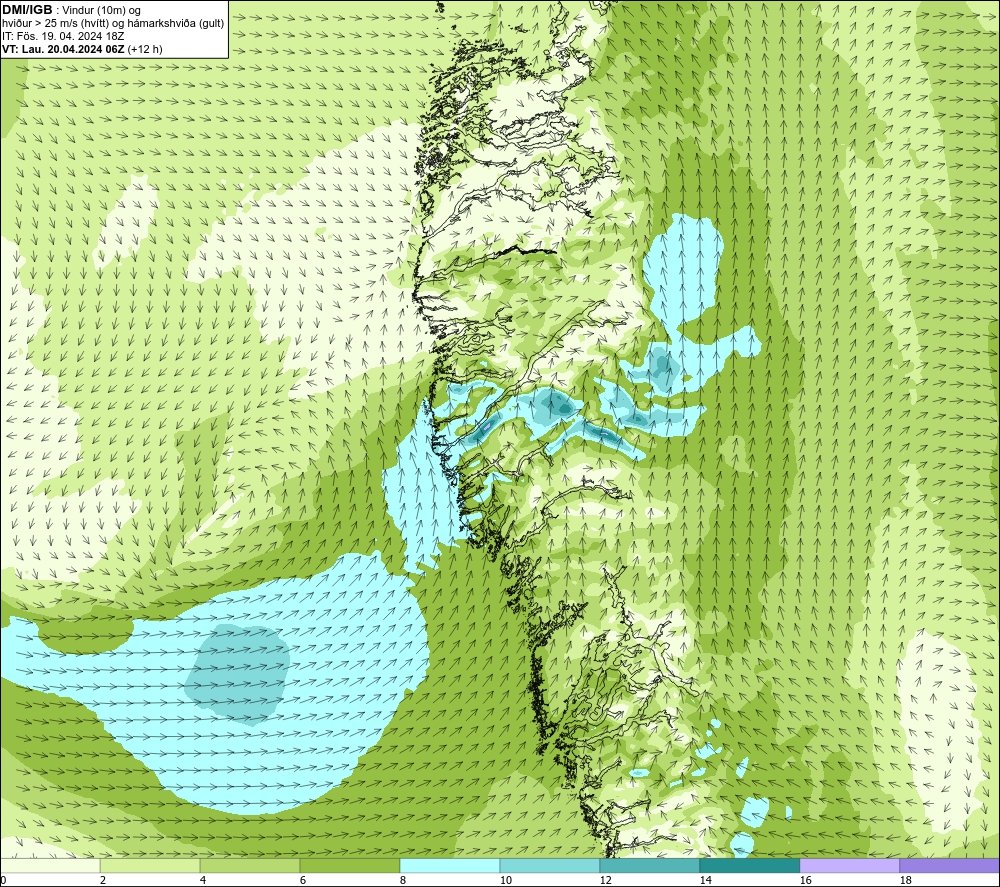1000x887 pixels.
Task: Click the 2–4 m/s light green swatch
Action: [x=150, y=866]
